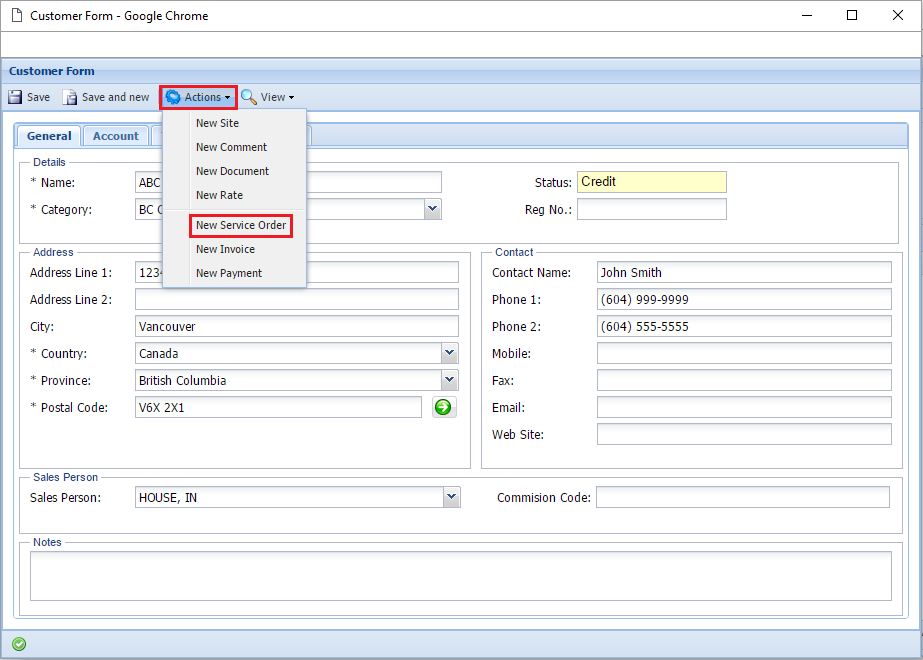Image resolution: width=923 pixels, height=660 pixels.
Task: Maximize the Customer Form Chrome window
Action: click(852, 15)
